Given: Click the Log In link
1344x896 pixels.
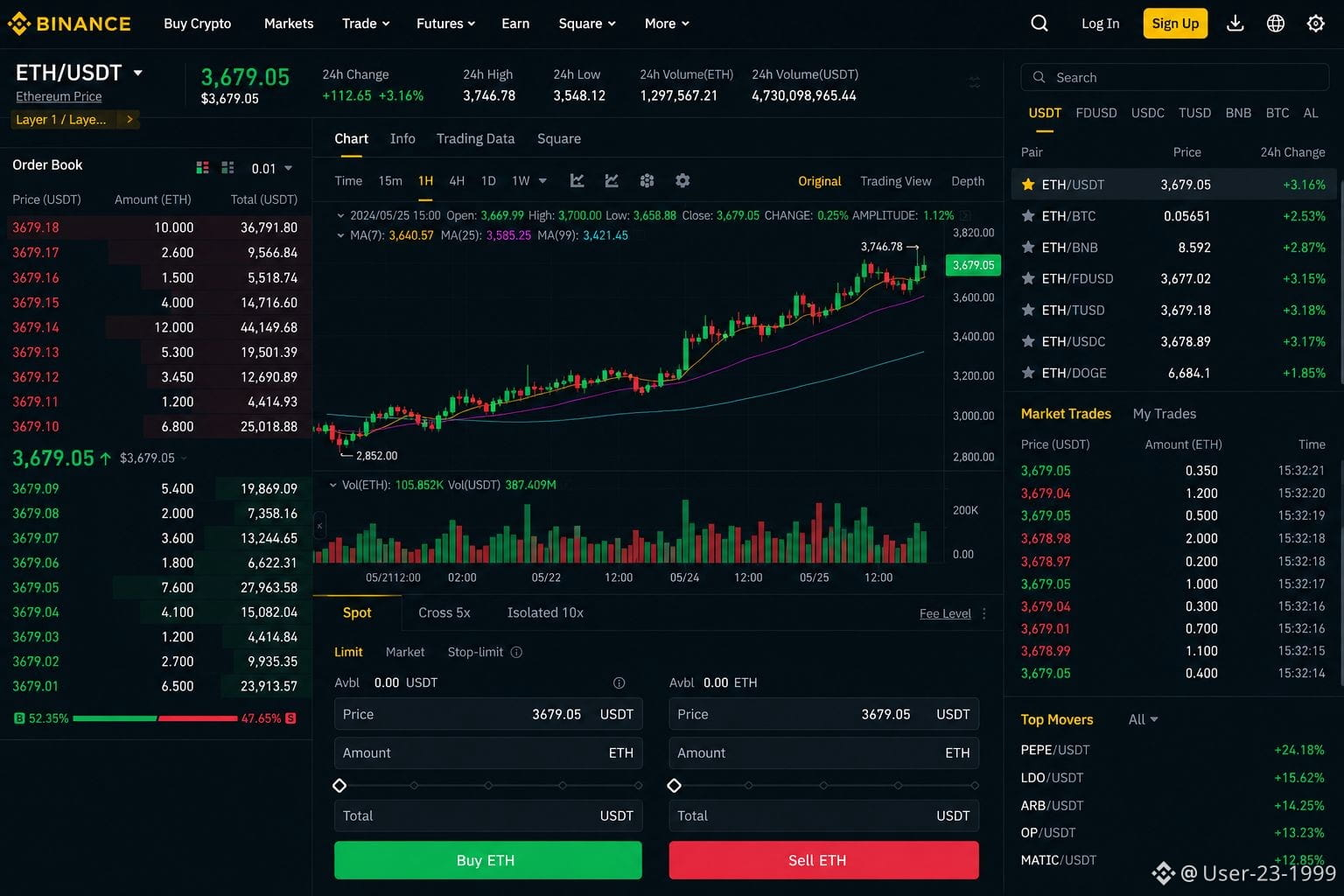Looking at the screenshot, I should click(1100, 24).
